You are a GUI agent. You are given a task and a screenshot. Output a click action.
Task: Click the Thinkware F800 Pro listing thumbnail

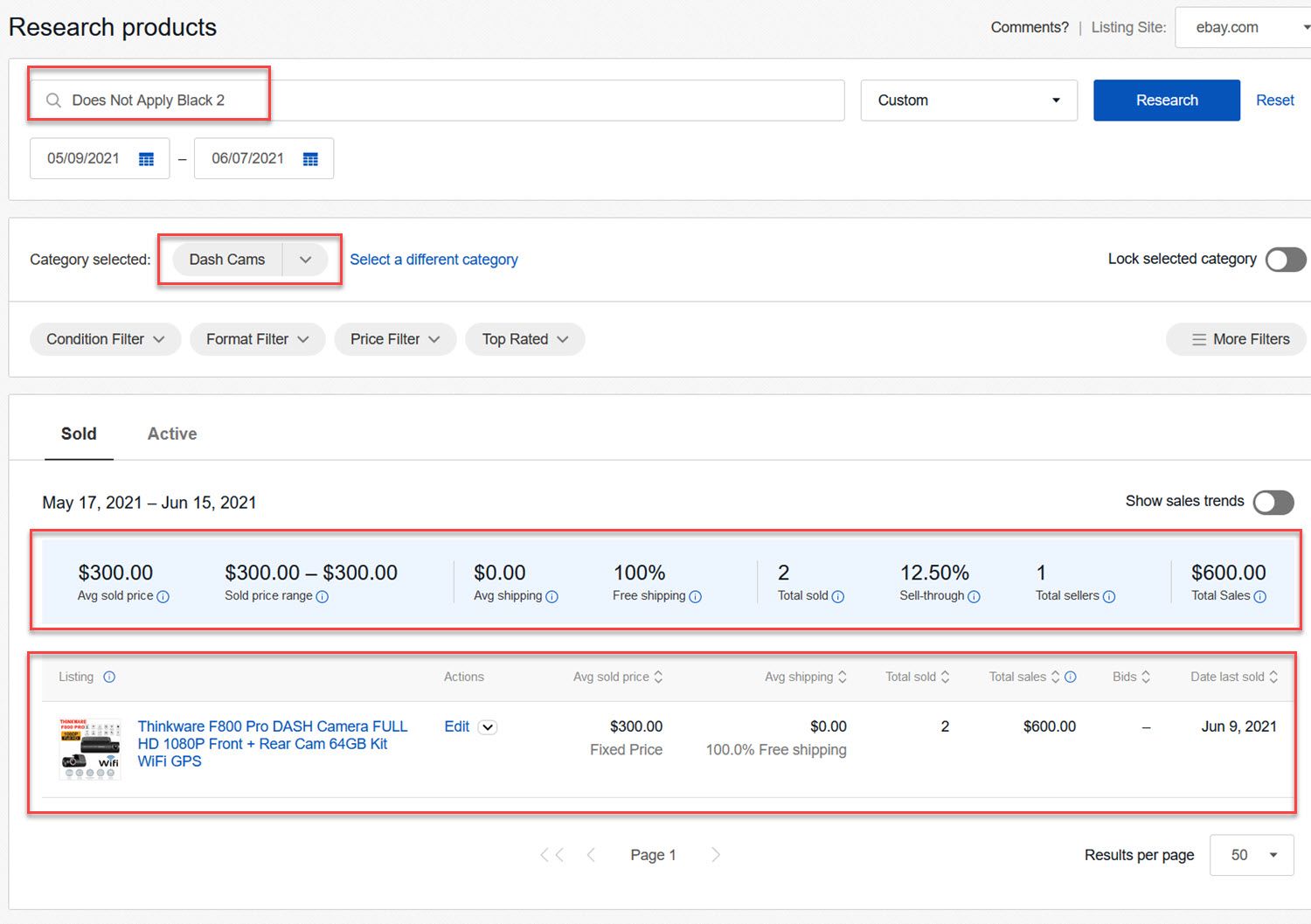pos(90,748)
